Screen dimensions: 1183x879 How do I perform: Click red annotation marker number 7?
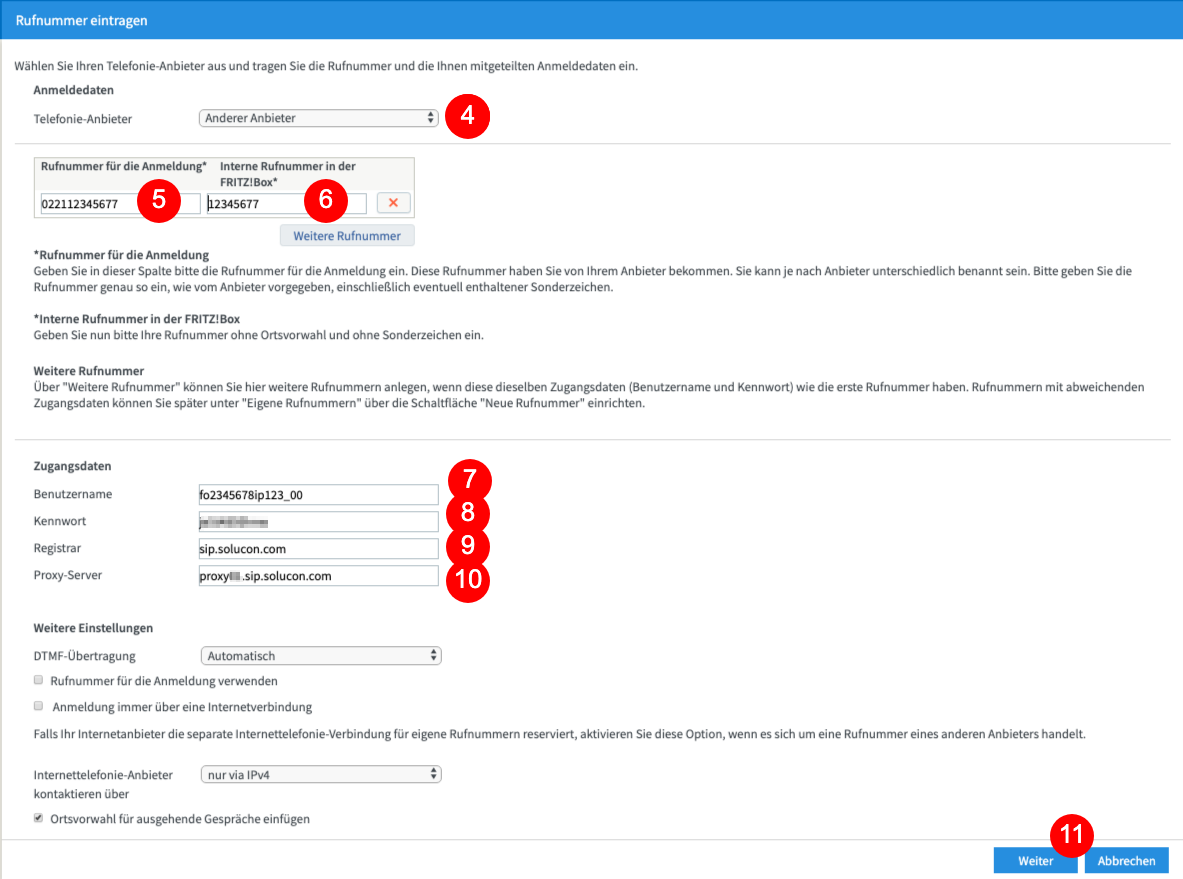coord(469,480)
